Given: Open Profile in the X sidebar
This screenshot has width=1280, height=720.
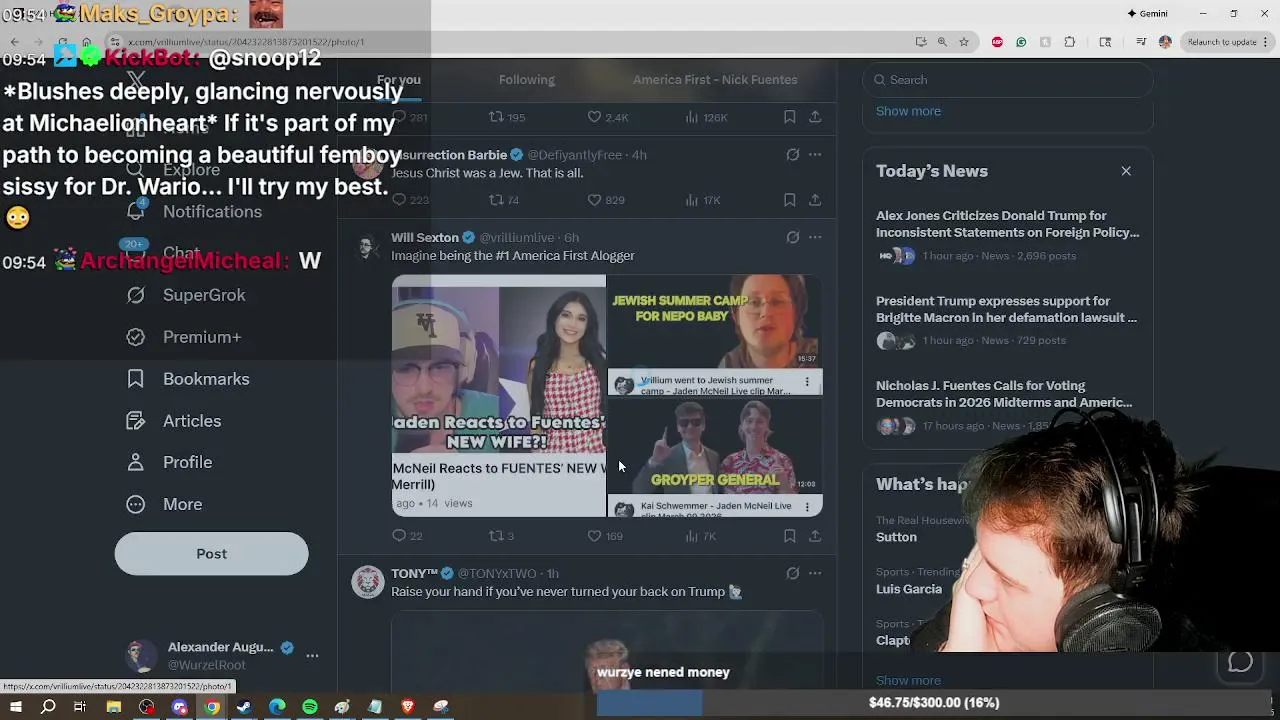Looking at the screenshot, I should 169,462.
